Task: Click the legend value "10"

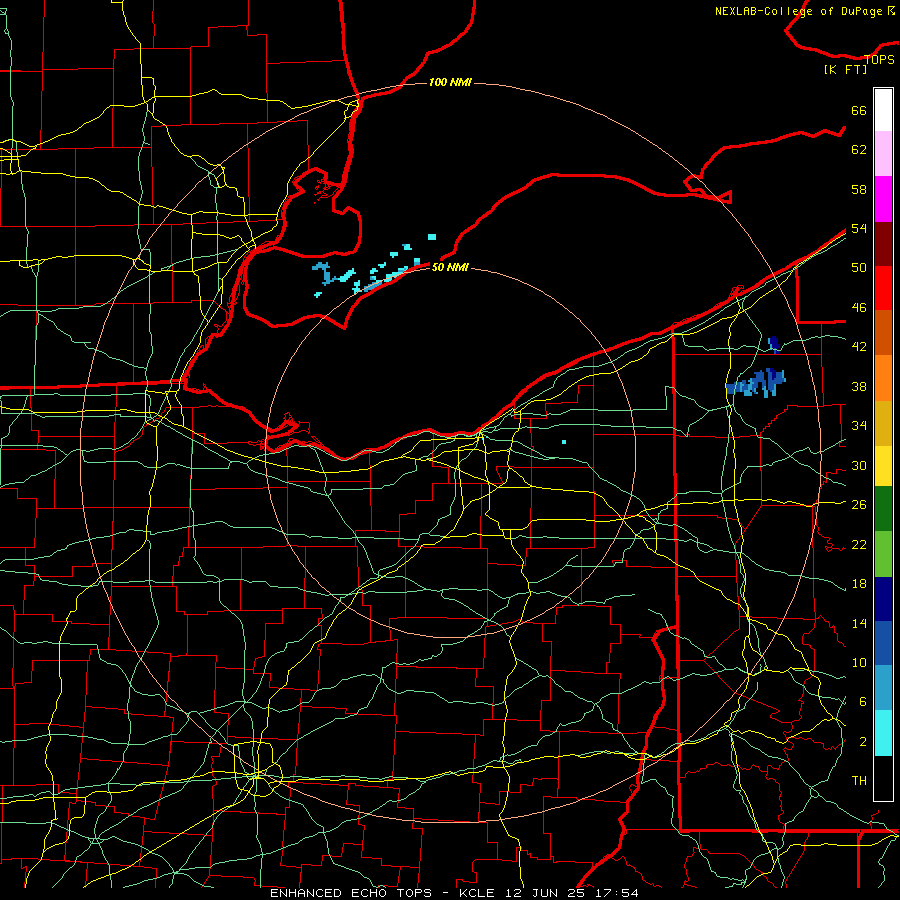Action: pos(859,662)
